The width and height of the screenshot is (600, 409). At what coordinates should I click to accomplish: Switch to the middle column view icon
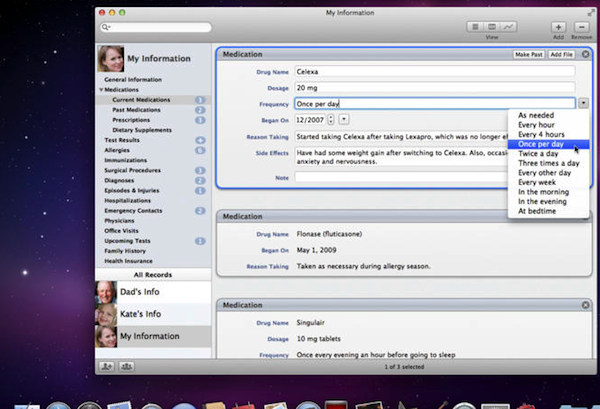pos(493,26)
